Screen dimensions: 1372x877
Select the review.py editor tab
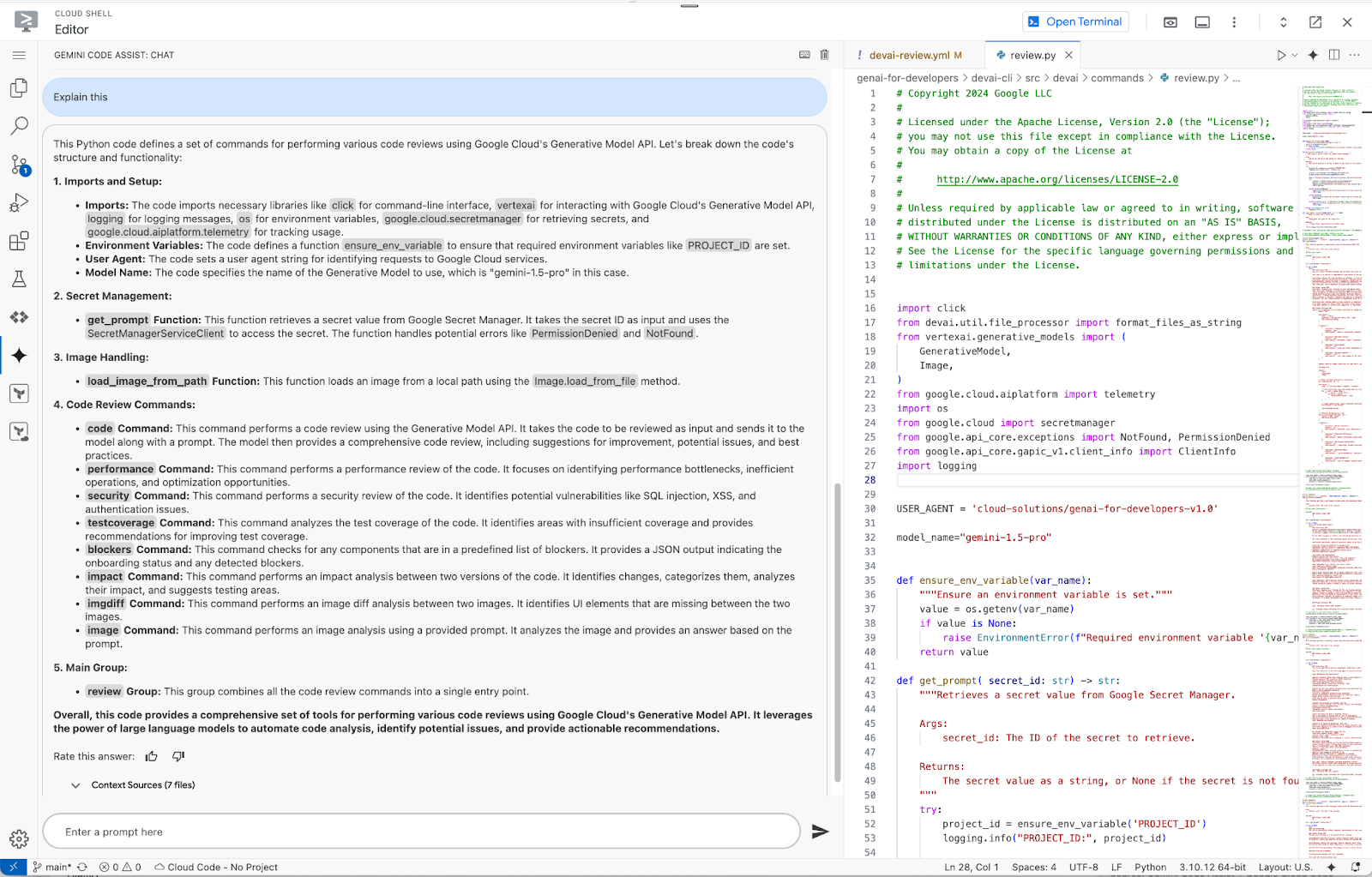click(x=1032, y=55)
